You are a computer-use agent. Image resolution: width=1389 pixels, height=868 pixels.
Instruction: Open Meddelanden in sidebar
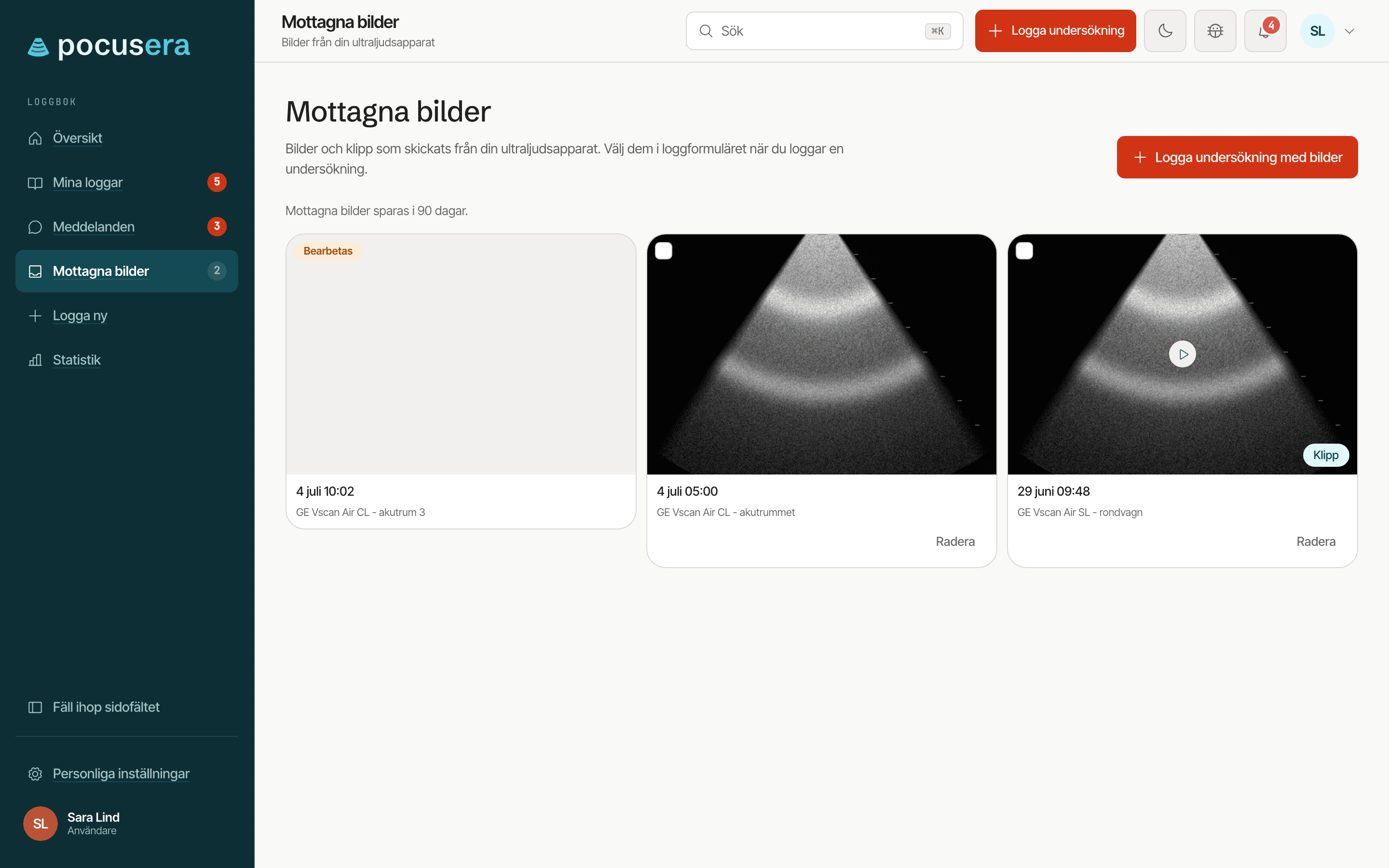click(126, 227)
